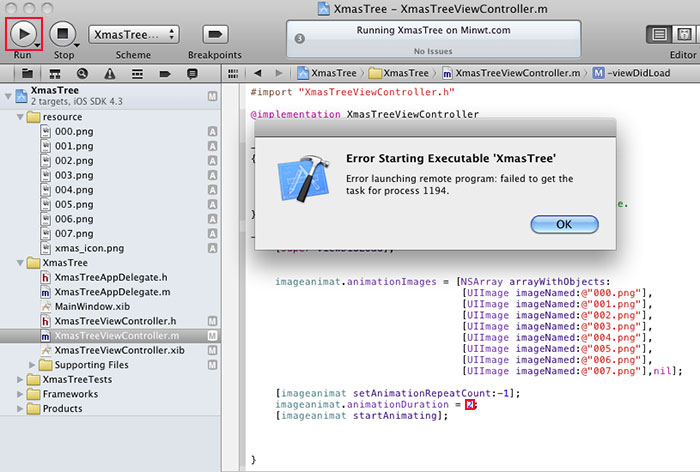
Task: Collapse the resource folder triangle
Action: point(20,117)
